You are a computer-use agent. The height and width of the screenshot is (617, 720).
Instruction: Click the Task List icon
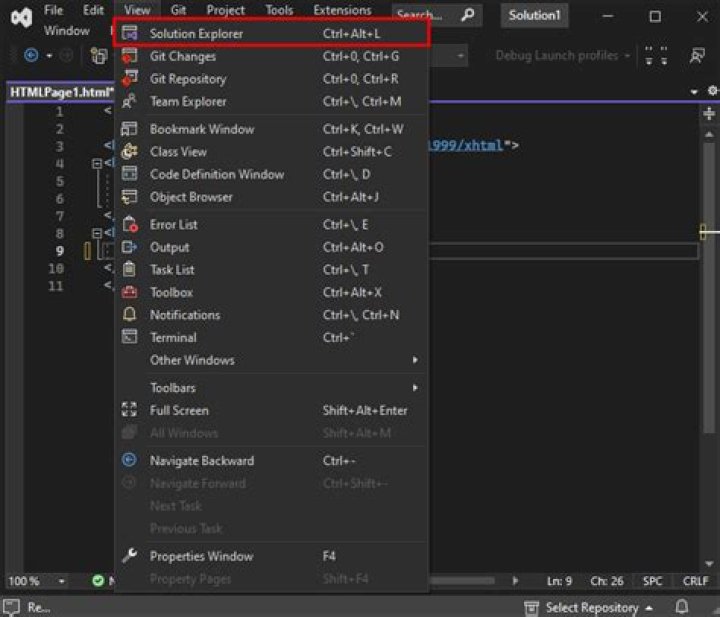click(x=129, y=269)
